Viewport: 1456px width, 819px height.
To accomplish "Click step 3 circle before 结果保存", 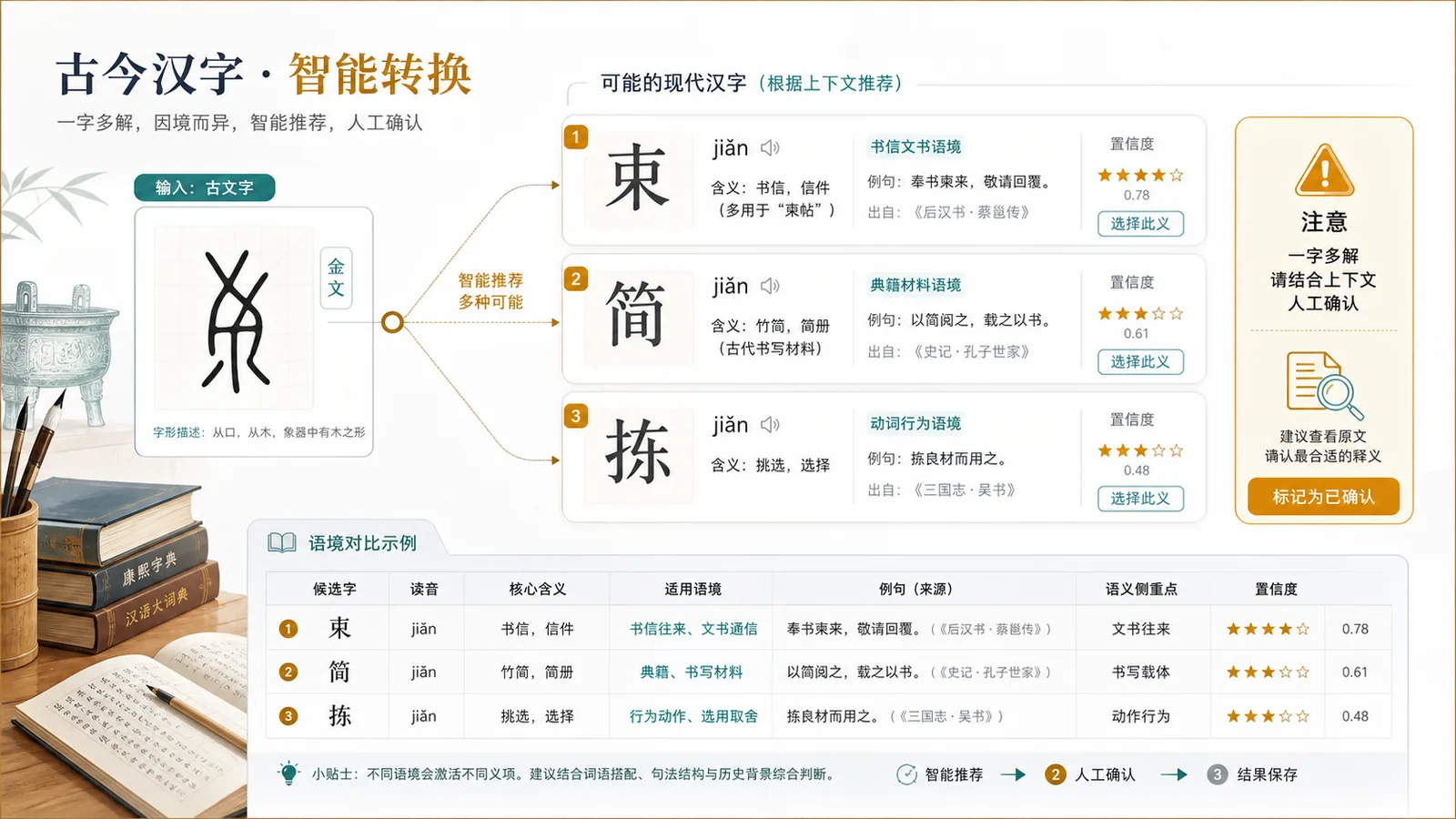I will tap(1217, 774).
